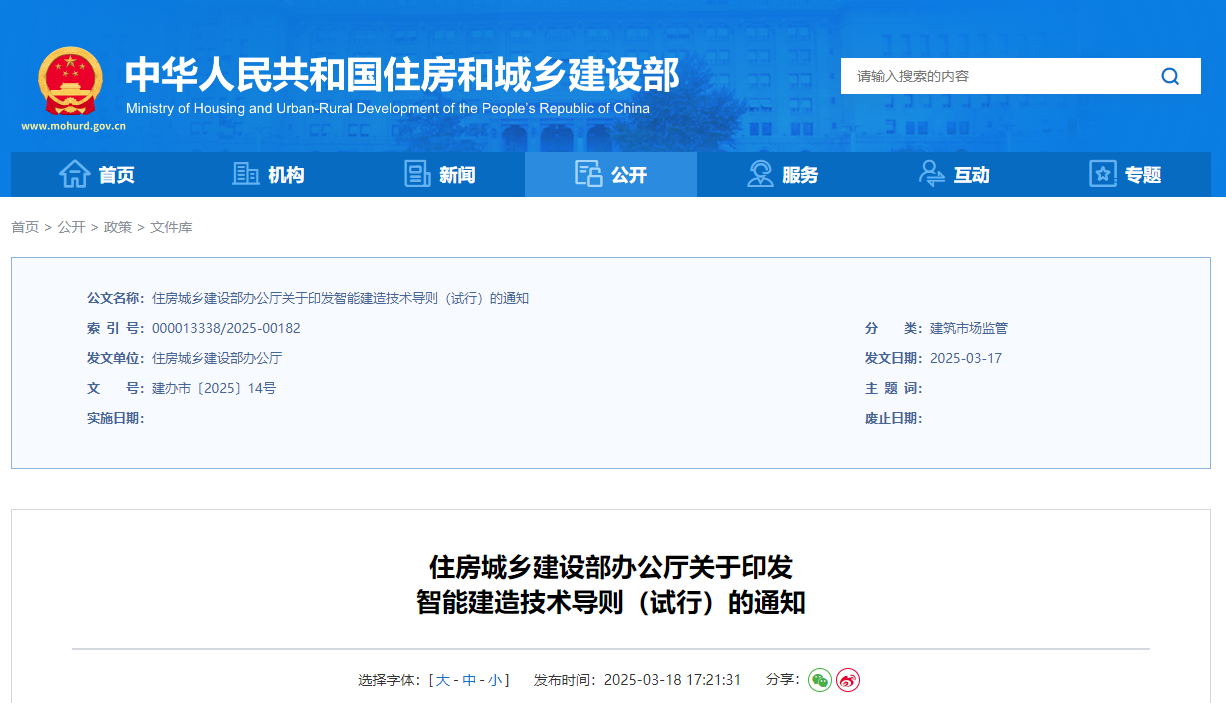This screenshot has height=703, width=1226.
Task: Select the building icon for 机构
Action: 245,173
